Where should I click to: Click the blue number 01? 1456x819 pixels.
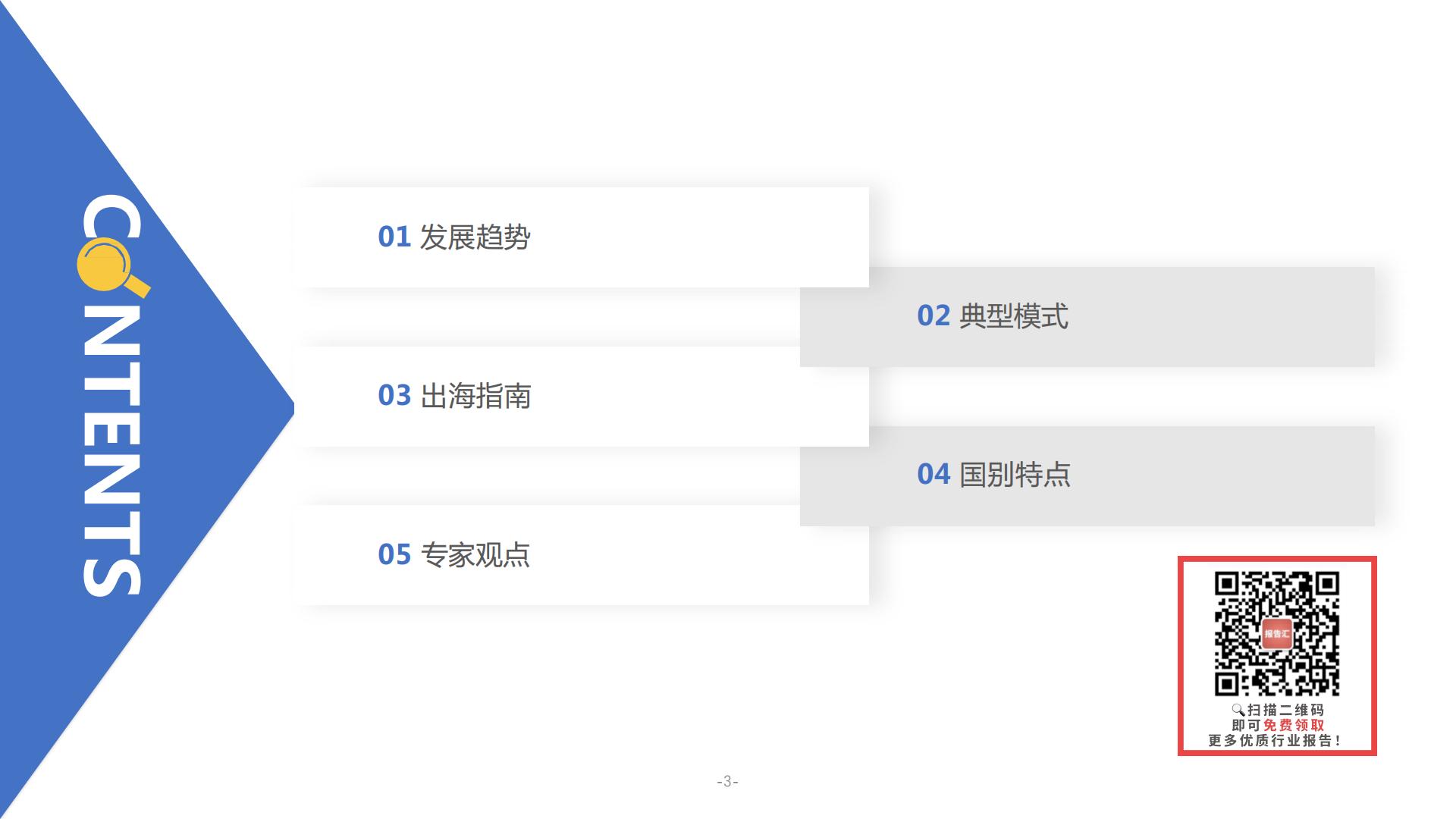[394, 237]
